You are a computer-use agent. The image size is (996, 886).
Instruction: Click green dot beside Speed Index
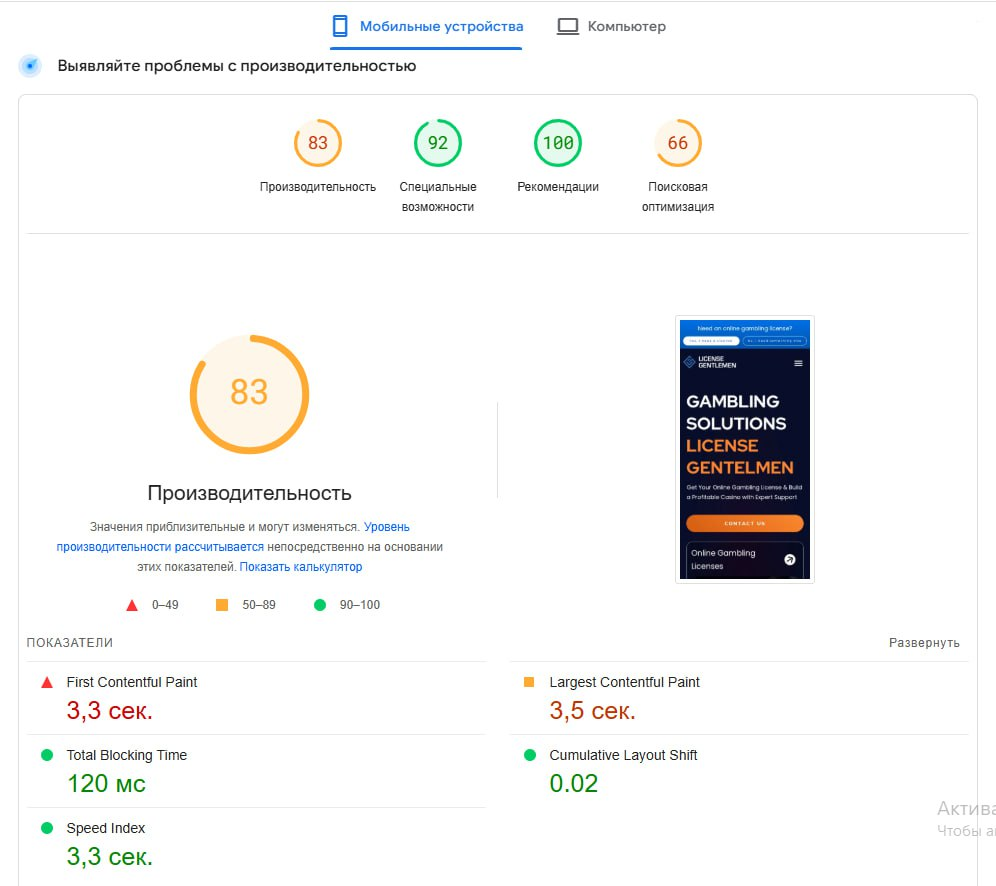coord(46,828)
